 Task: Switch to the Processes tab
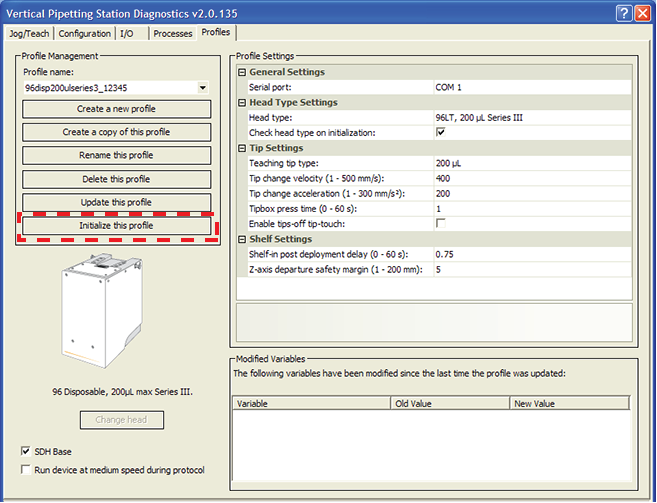(x=172, y=33)
